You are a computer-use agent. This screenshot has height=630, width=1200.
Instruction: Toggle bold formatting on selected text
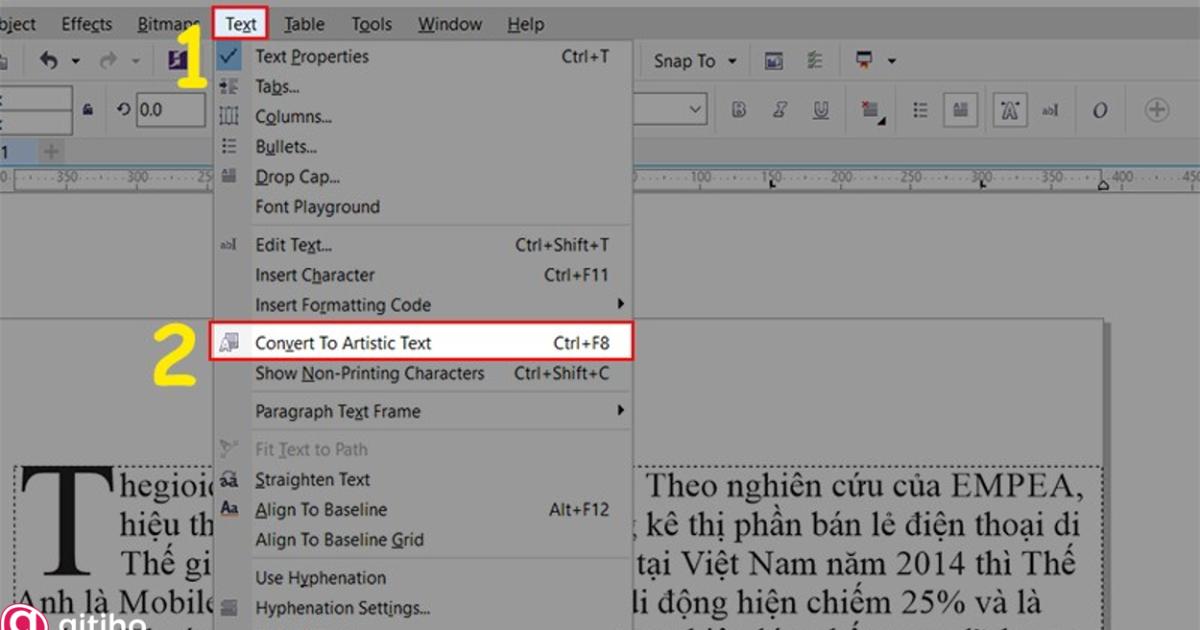coord(738,109)
